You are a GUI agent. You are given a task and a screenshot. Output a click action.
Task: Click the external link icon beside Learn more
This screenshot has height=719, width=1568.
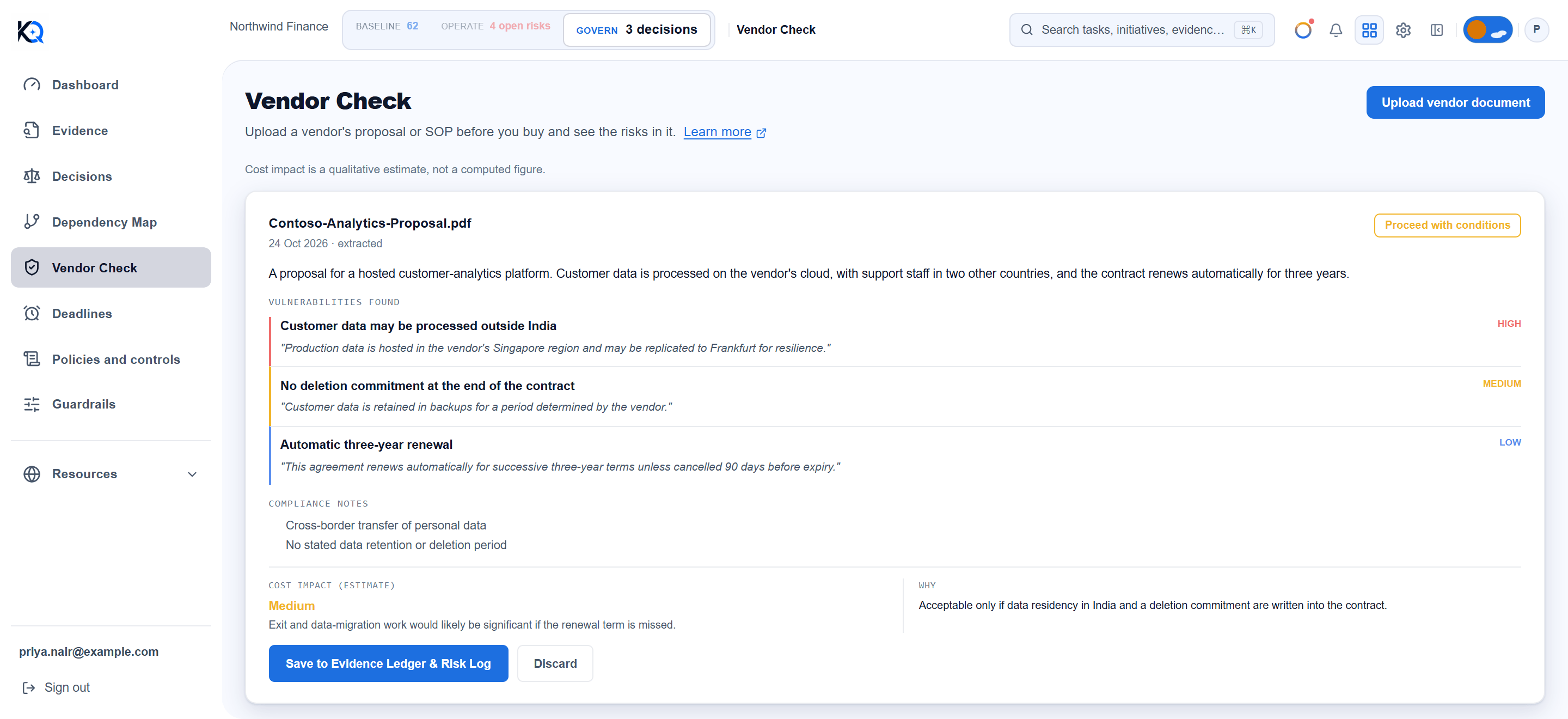click(761, 133)
